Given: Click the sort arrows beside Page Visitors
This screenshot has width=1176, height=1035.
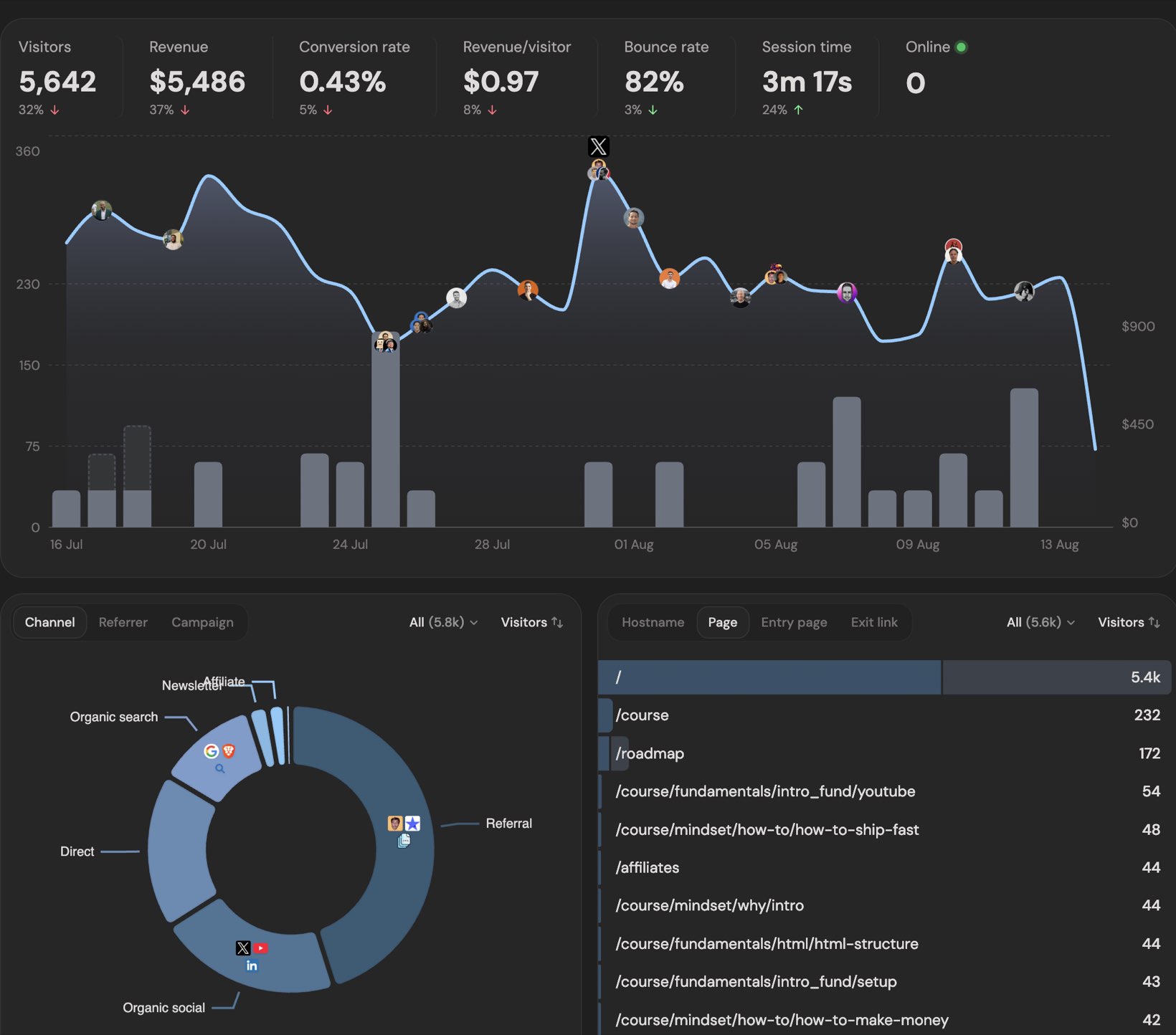Looking at the screenshot, I should (1154, 622).
